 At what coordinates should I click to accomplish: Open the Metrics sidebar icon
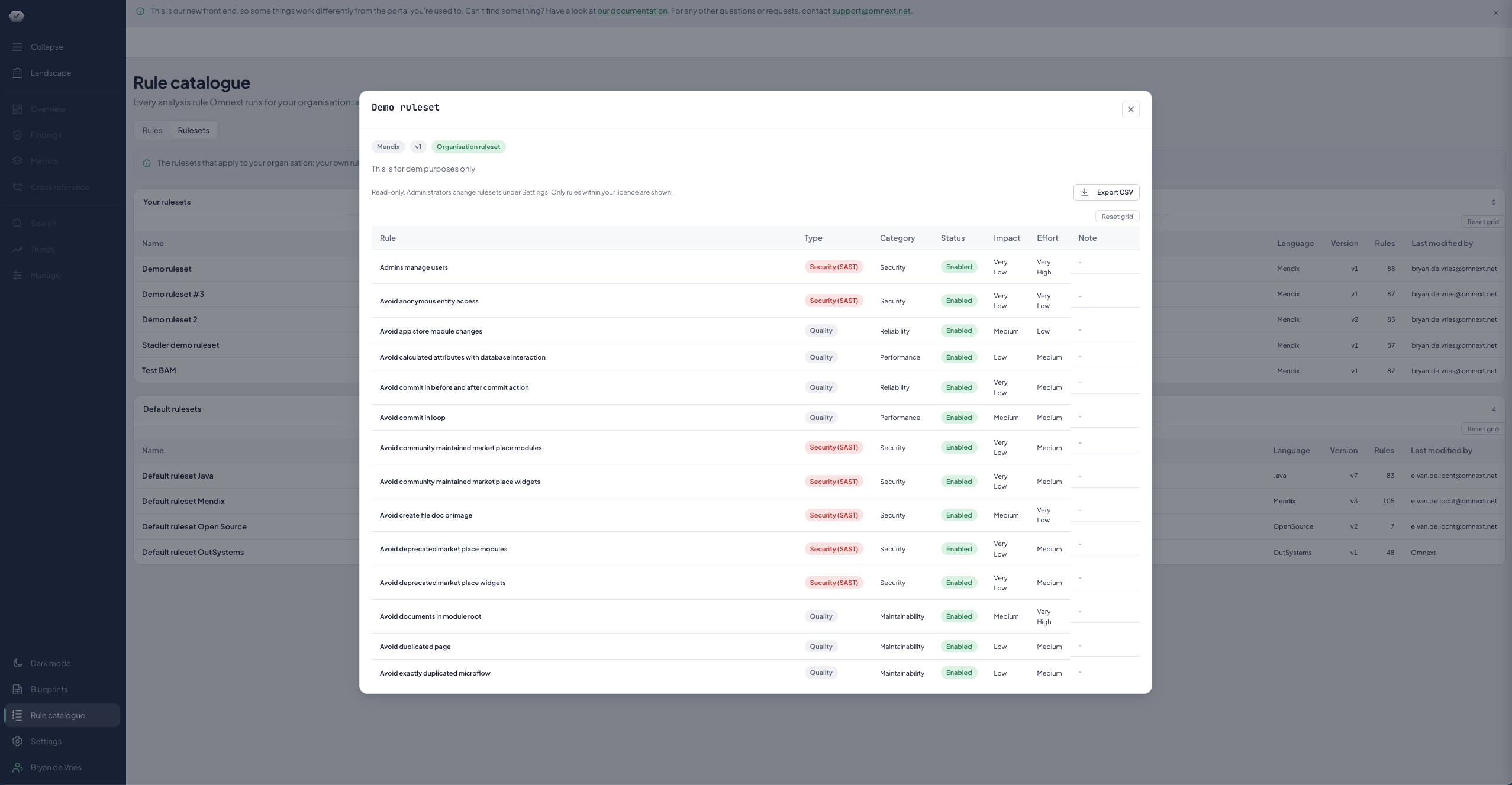(18, 161)
